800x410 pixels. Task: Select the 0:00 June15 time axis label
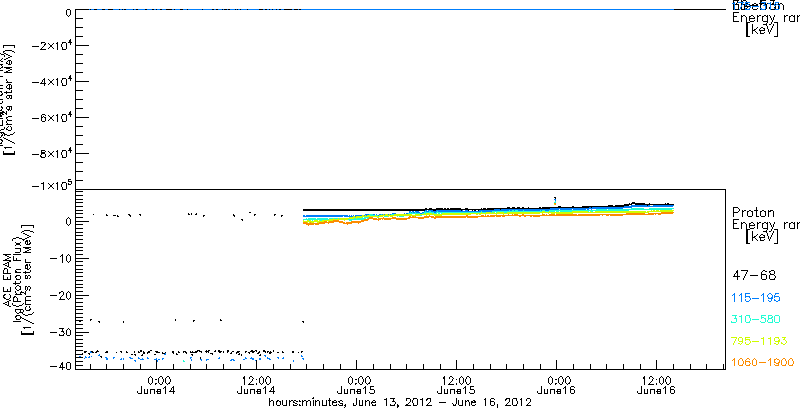(358, 386)
